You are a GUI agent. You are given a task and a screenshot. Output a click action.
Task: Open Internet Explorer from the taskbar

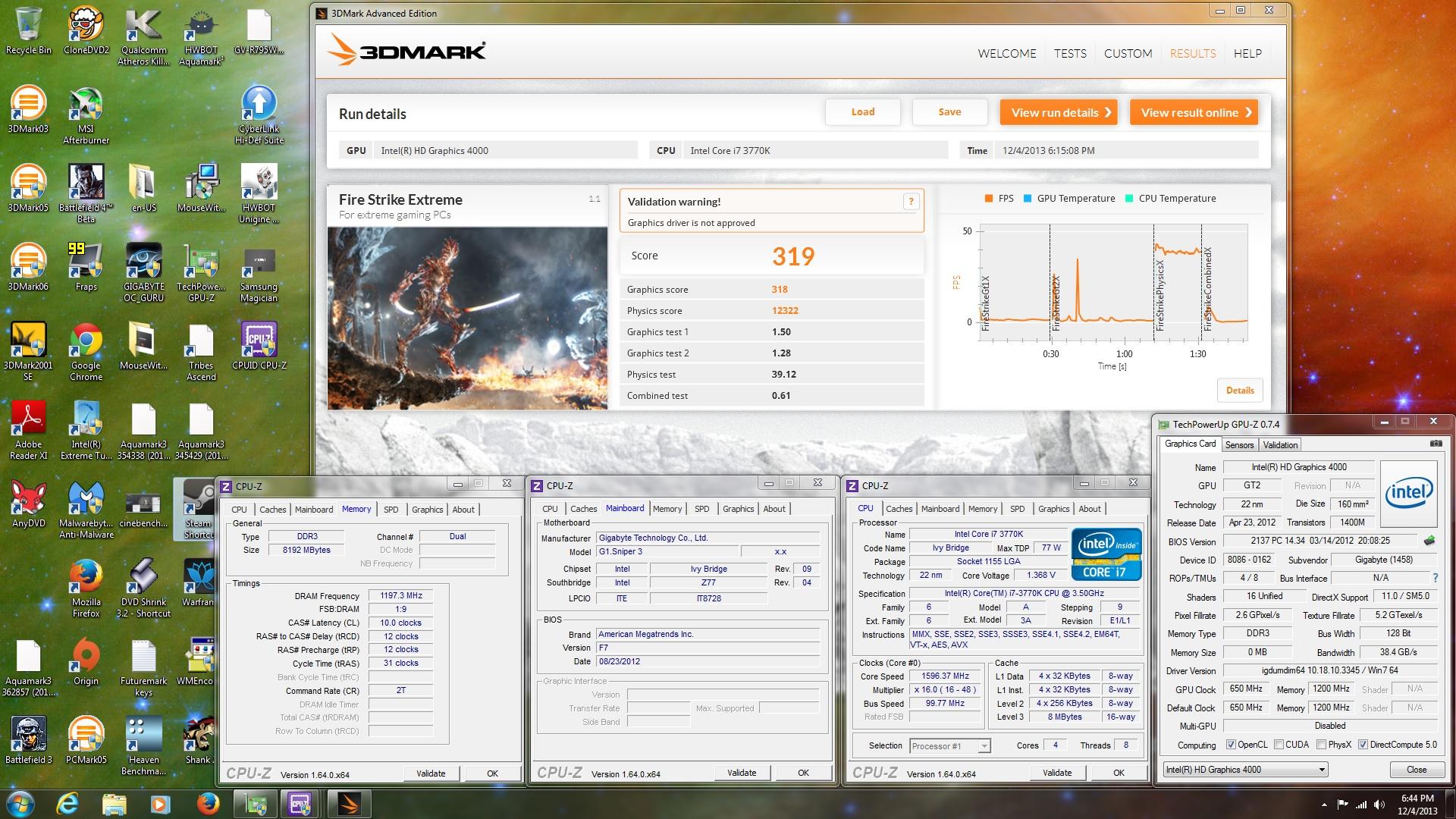click(67, 803)
